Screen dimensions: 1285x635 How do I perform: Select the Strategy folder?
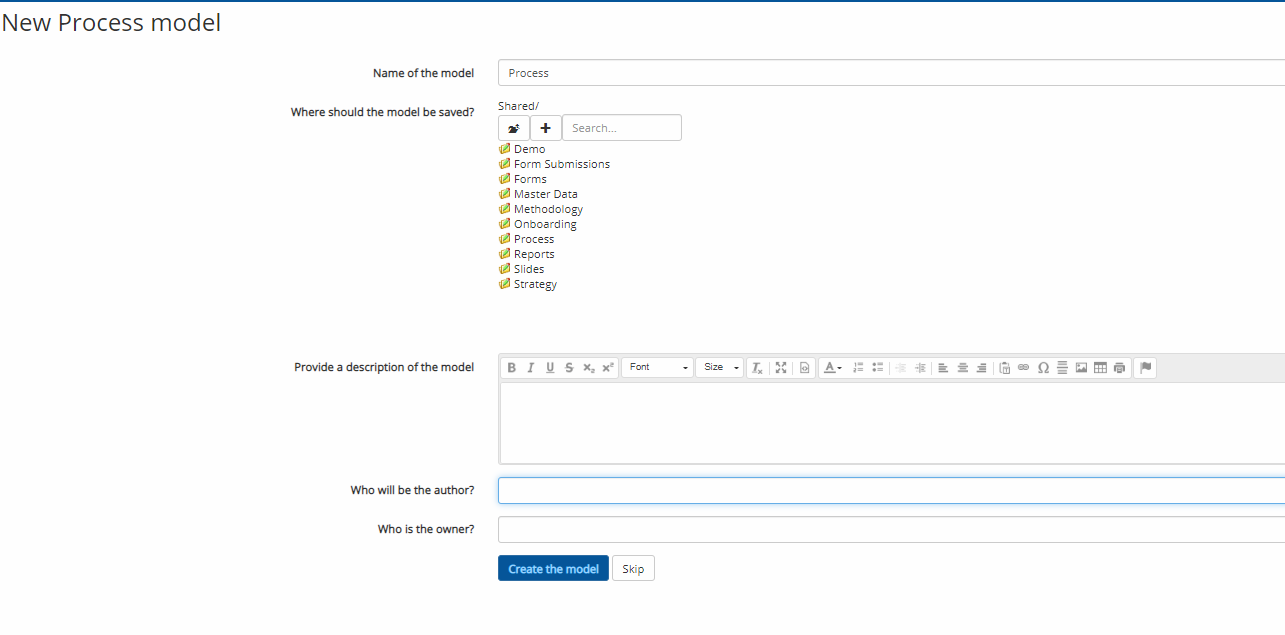[x=535, y=284]
